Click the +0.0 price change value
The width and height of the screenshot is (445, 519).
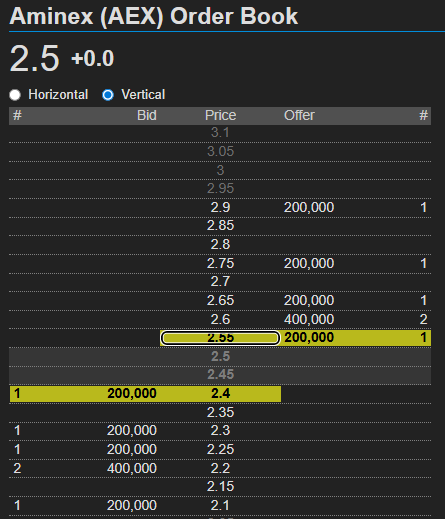click(x=93, y=59)
